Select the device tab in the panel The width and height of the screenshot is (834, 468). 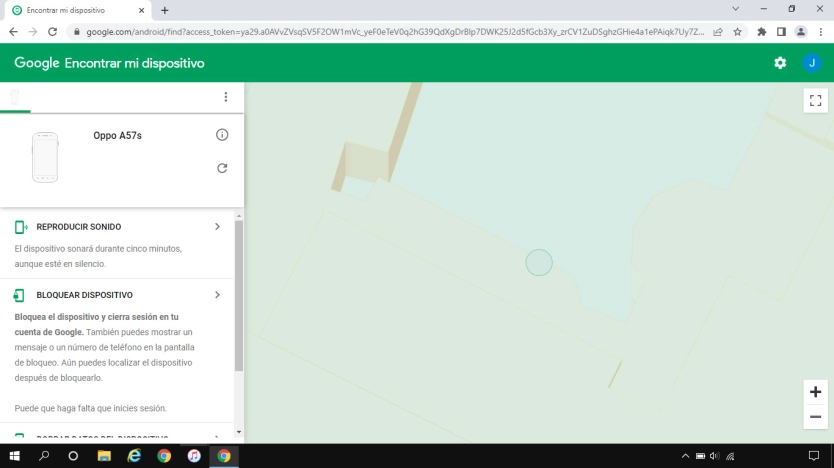click(15, 97)
